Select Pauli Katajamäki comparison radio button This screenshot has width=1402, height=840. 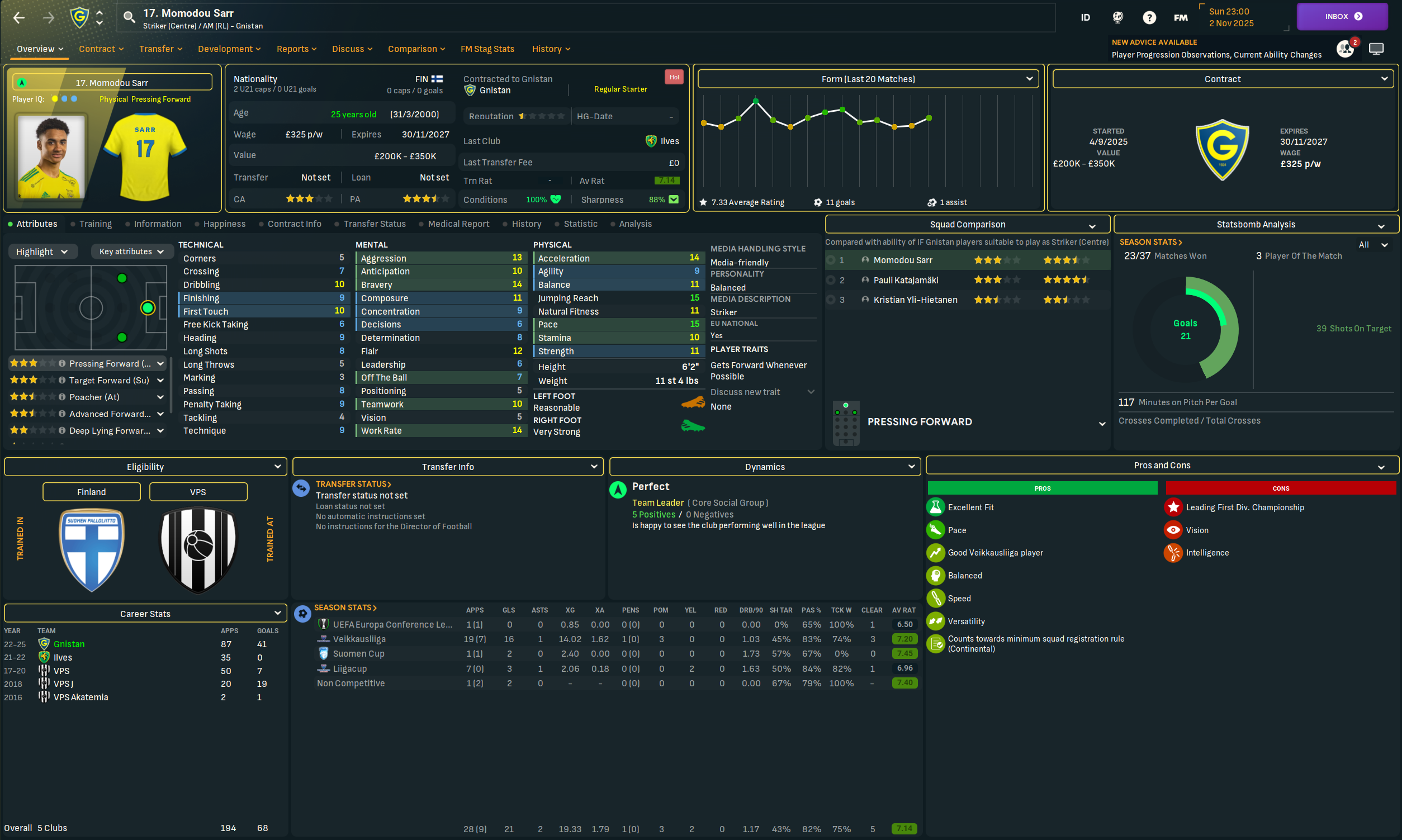tap(830, 280)
